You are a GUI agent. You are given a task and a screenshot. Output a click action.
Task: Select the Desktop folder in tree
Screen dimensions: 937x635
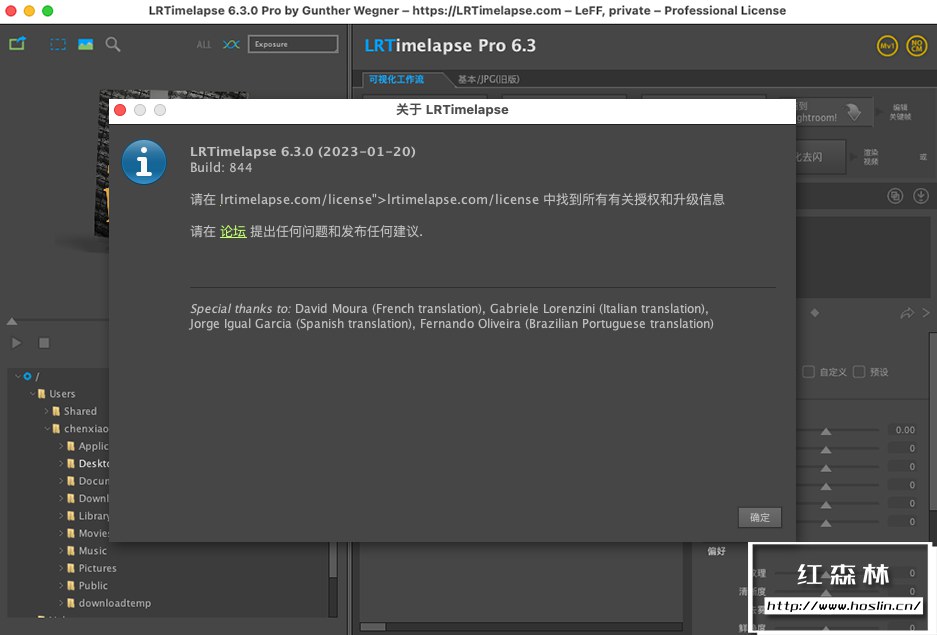tap(94, 464)
